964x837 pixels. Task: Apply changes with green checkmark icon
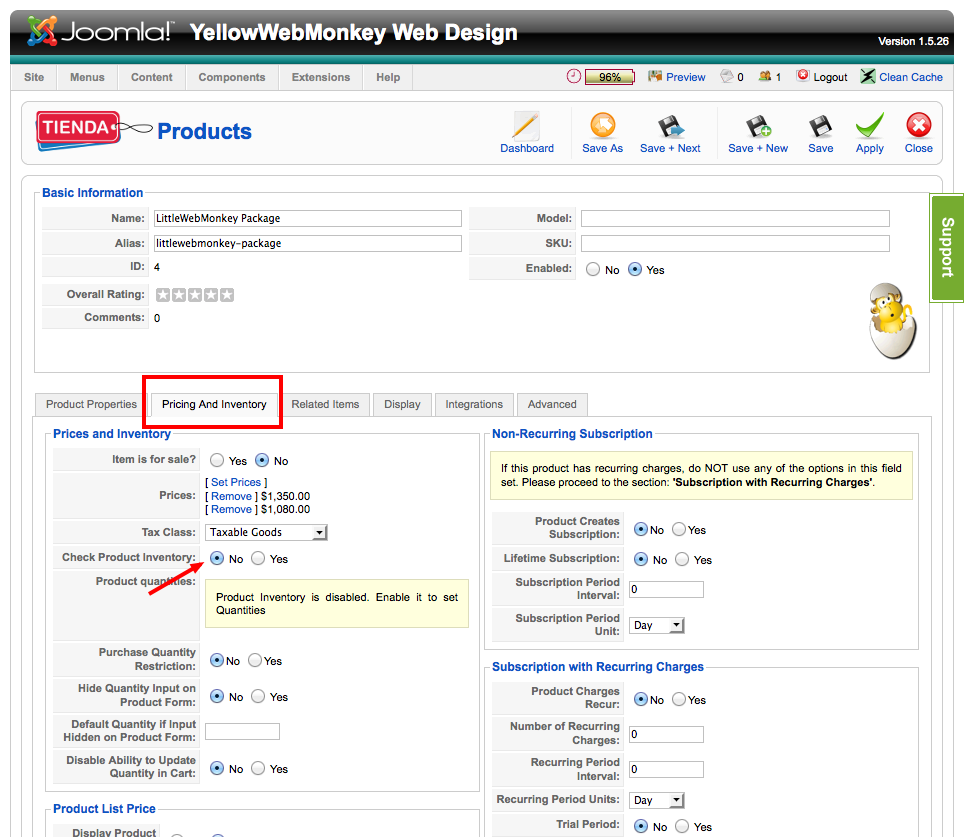[869, 127]
